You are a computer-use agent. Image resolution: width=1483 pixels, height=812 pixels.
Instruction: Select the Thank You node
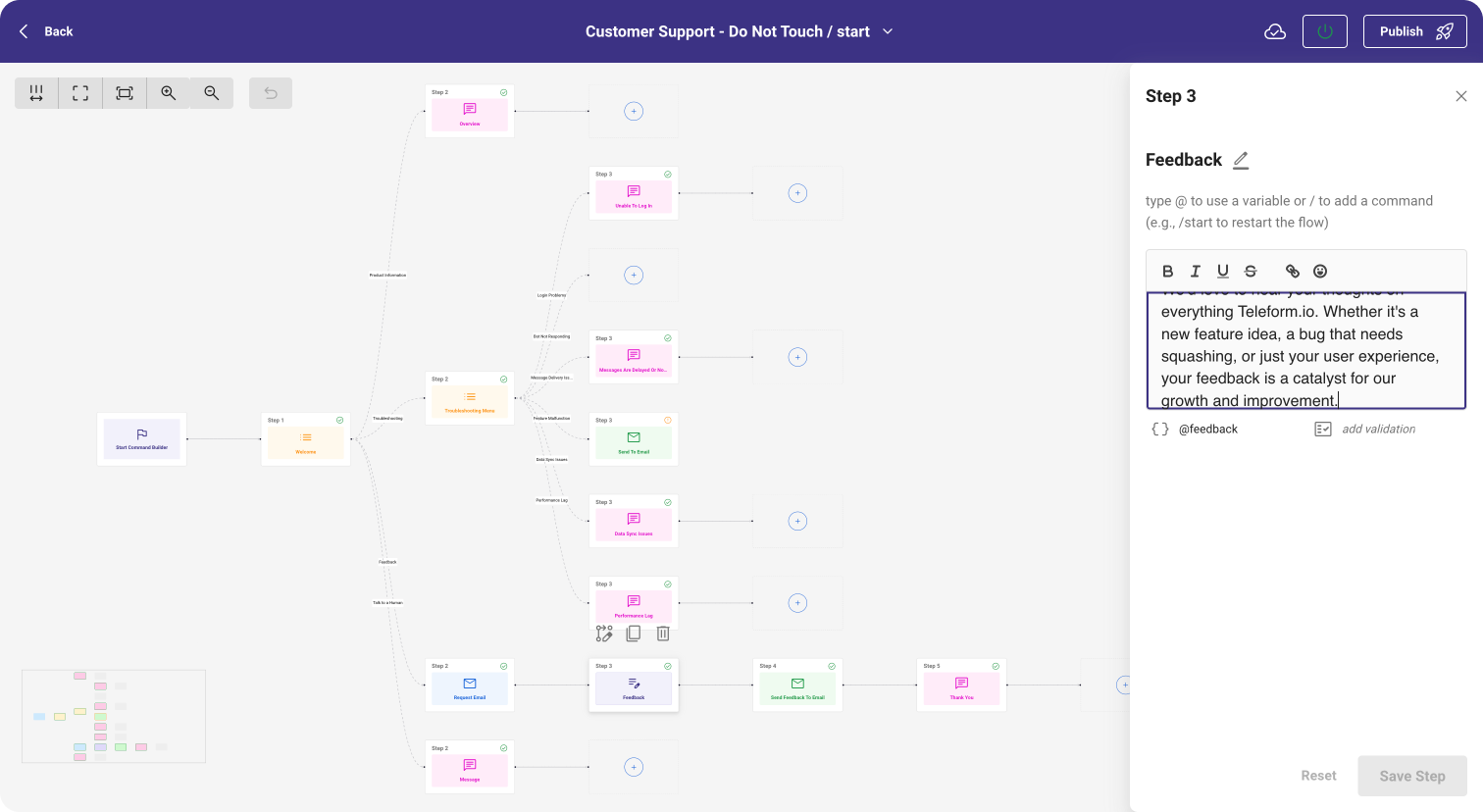(961, 685)
